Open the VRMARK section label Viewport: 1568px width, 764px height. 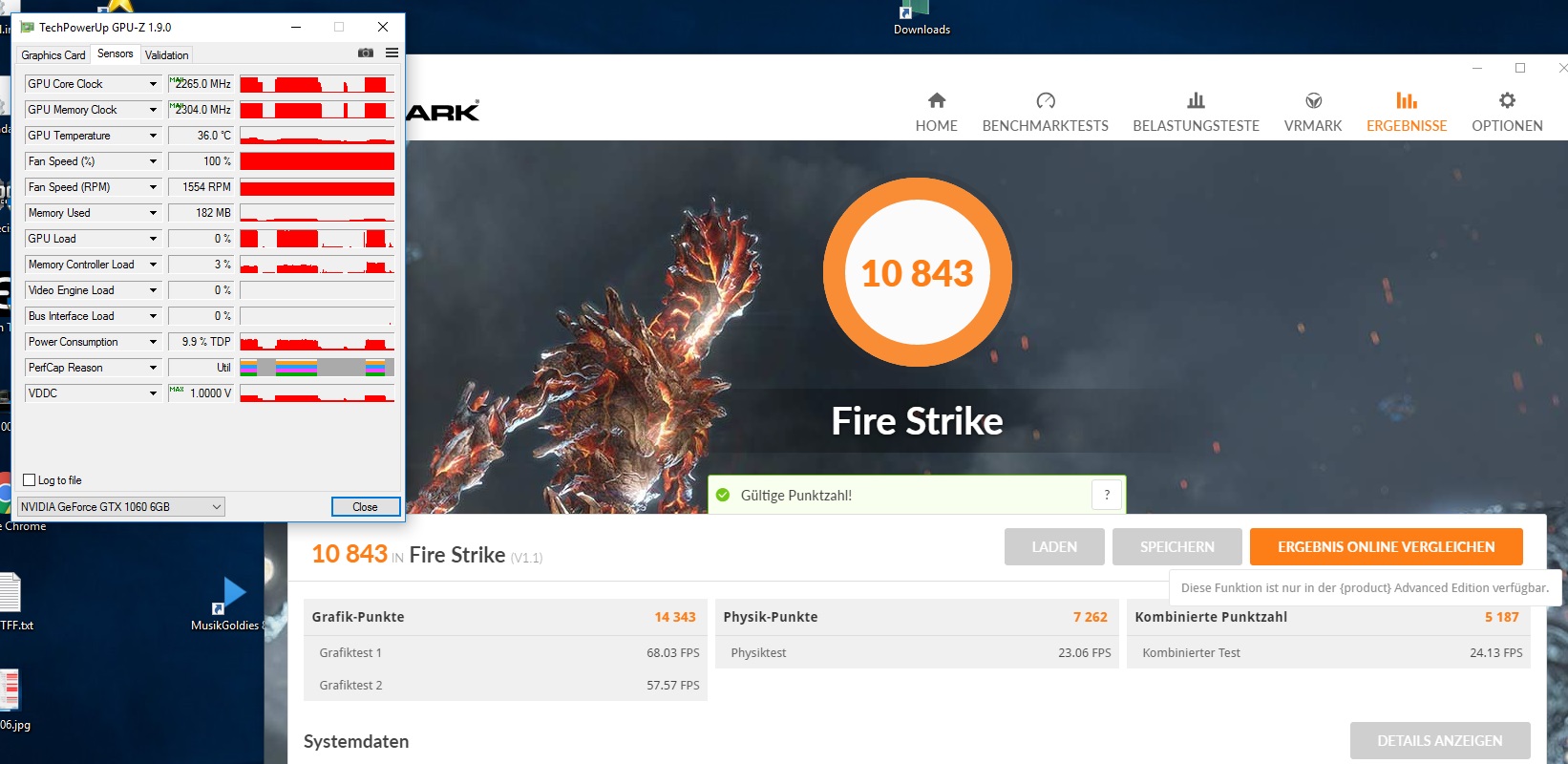click(1313, 126)
